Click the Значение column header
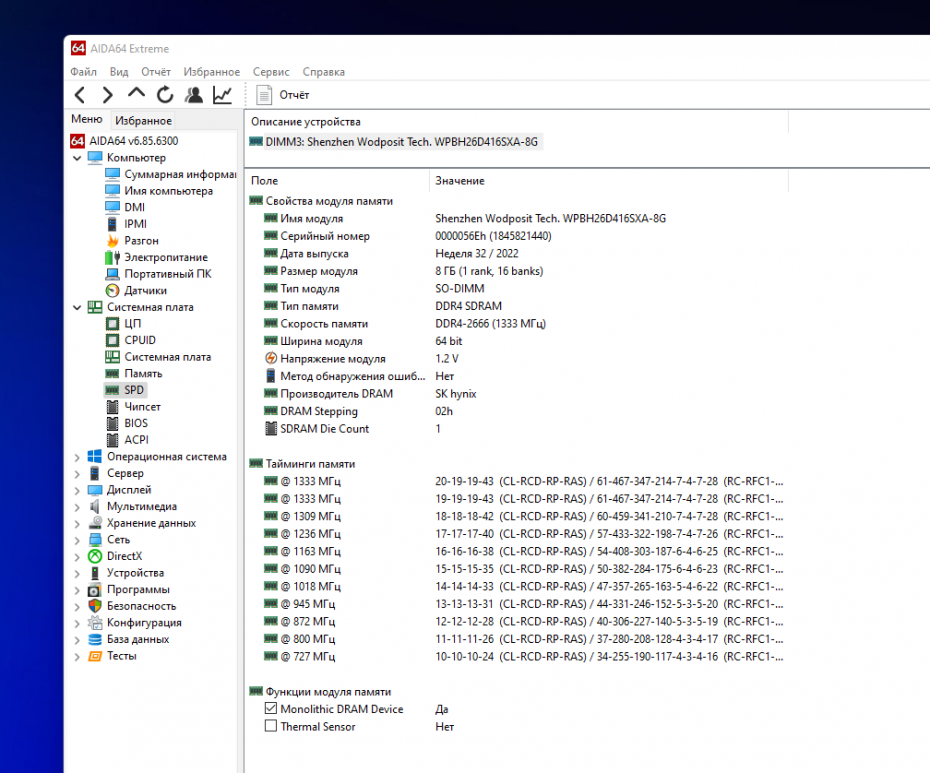Viewport: 930px width, 773px height. pyautogui.click(x=460, y=181)
